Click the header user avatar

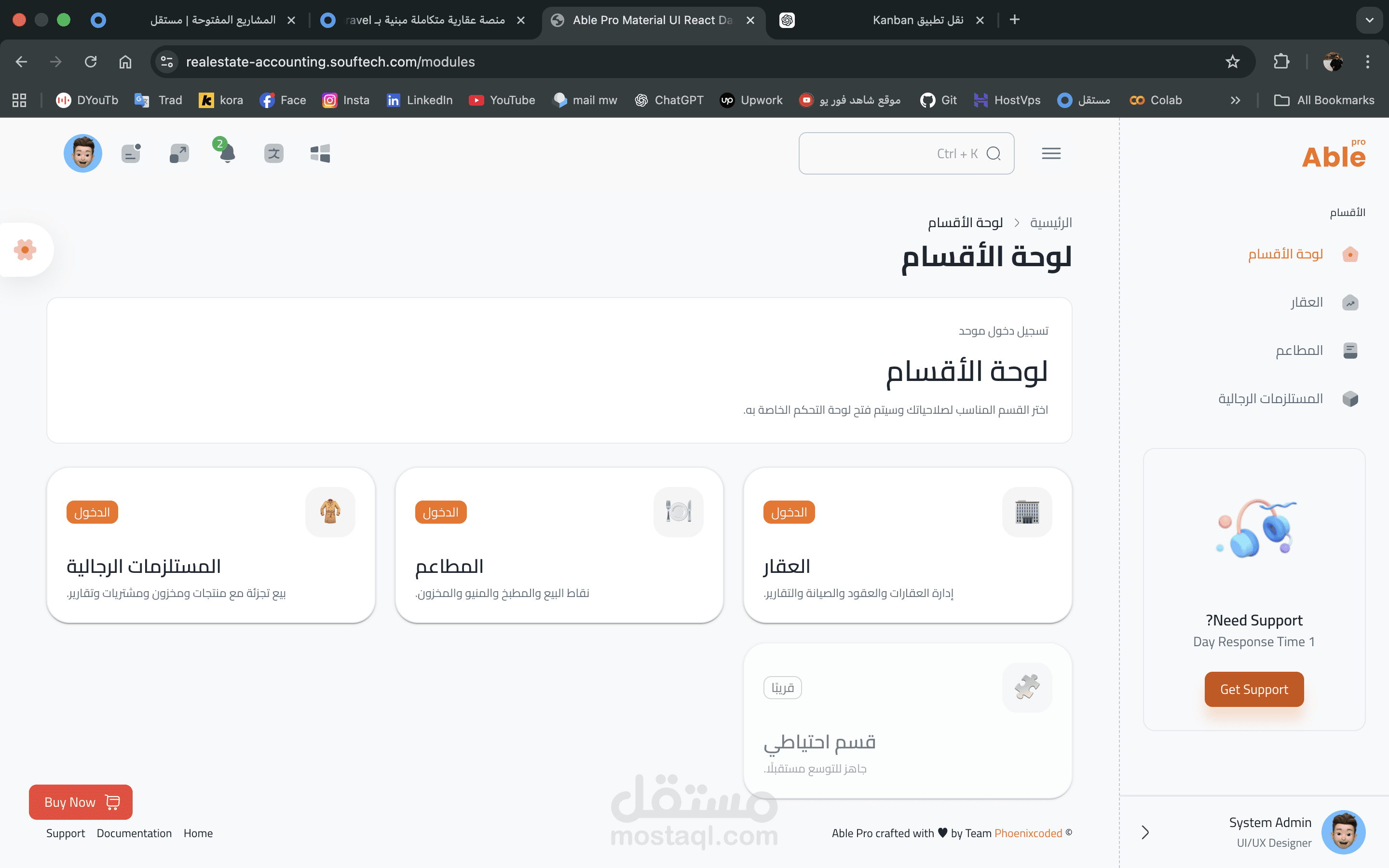coord(82,153)
